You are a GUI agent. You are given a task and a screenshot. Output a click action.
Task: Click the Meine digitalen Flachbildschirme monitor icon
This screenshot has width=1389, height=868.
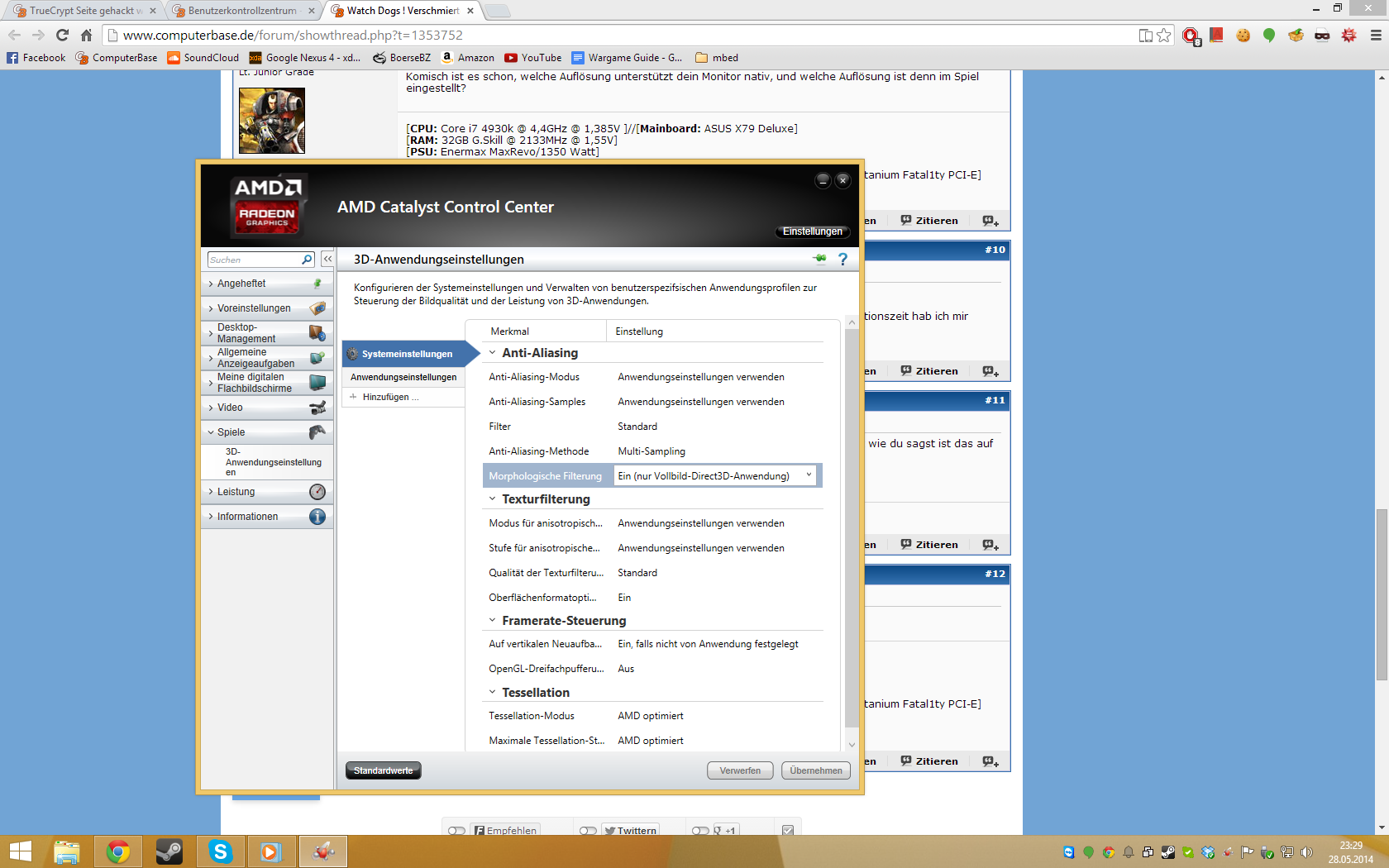317,383
